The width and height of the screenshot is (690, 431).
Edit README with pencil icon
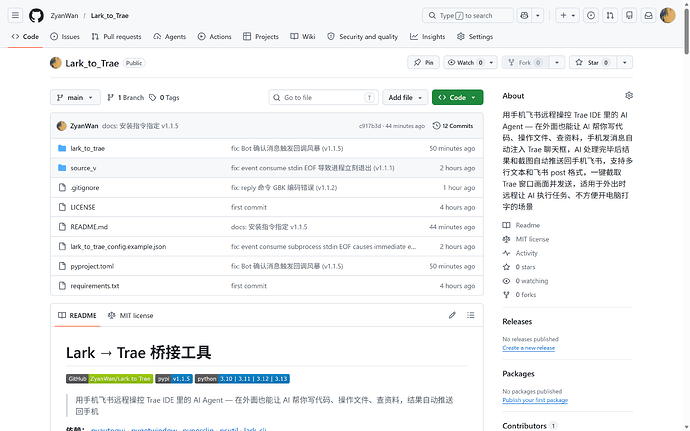point(452,315)
